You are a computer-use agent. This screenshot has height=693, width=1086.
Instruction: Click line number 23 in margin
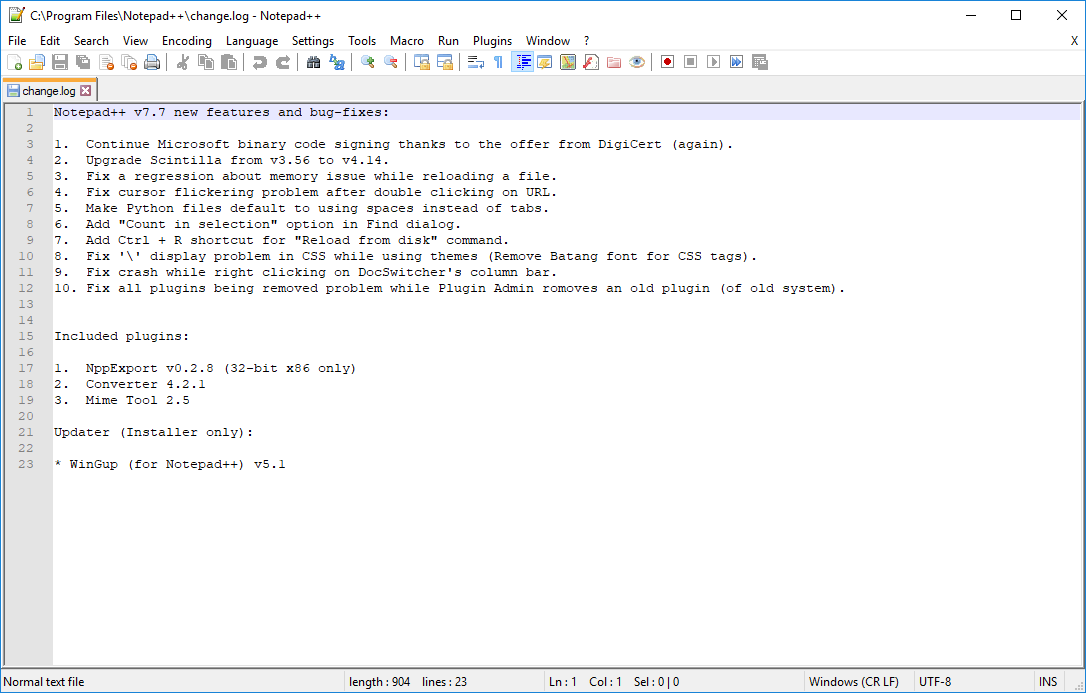(26, 464)
